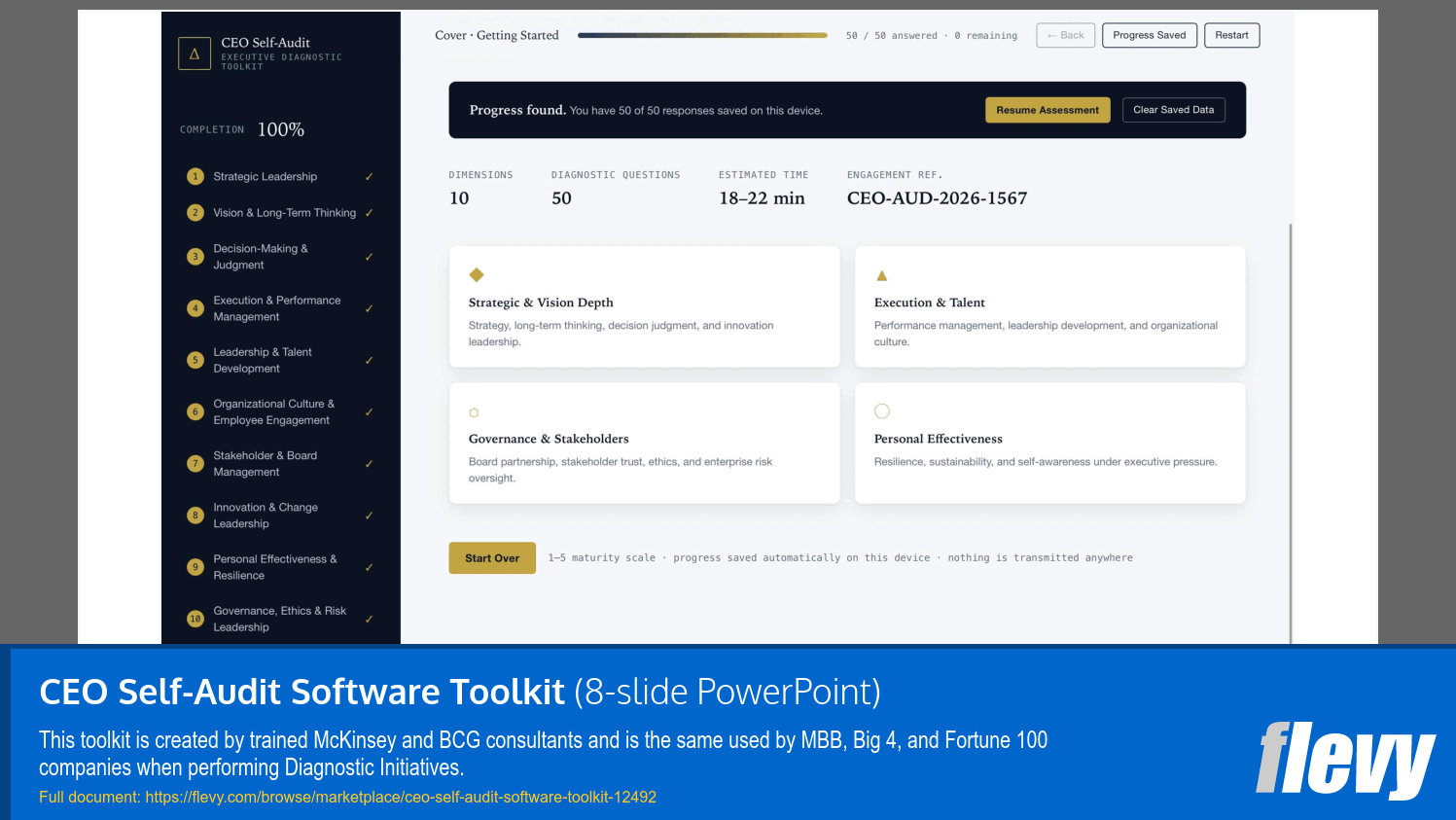Click the hexagon icon on Governance & Stakeholders card
The width and height of the screenshot is (1456, 820).
tap(474, 412)
